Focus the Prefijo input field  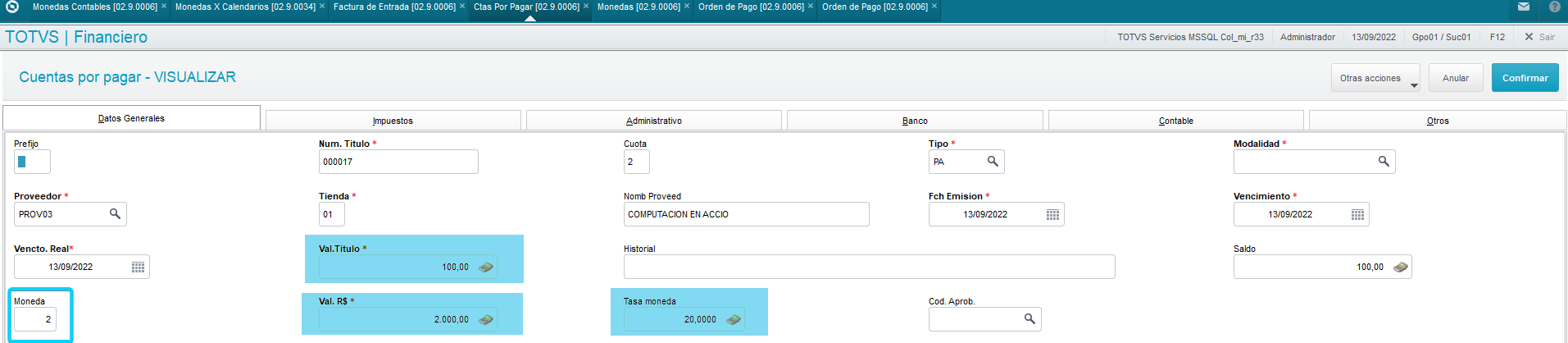click(x=32, y=162)
